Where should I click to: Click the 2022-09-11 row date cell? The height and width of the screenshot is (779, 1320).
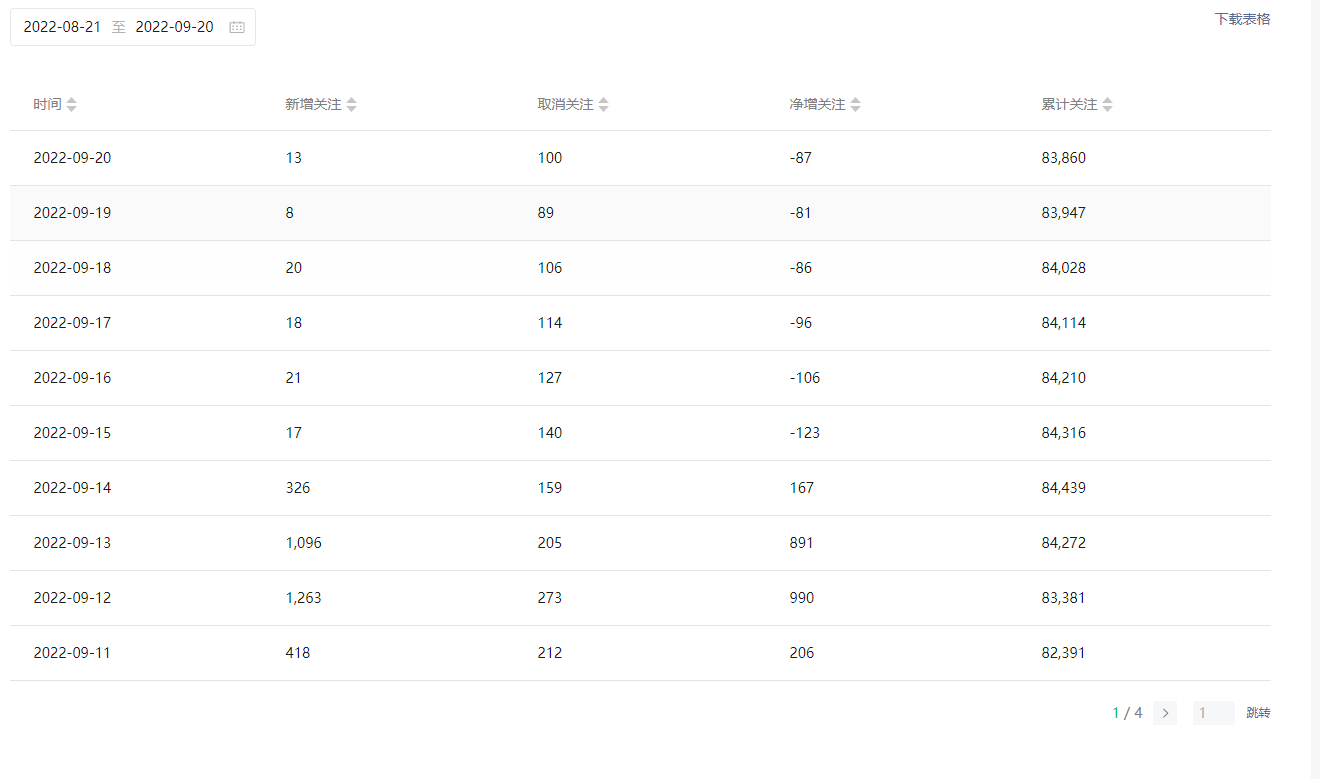(x=72, y=653)
